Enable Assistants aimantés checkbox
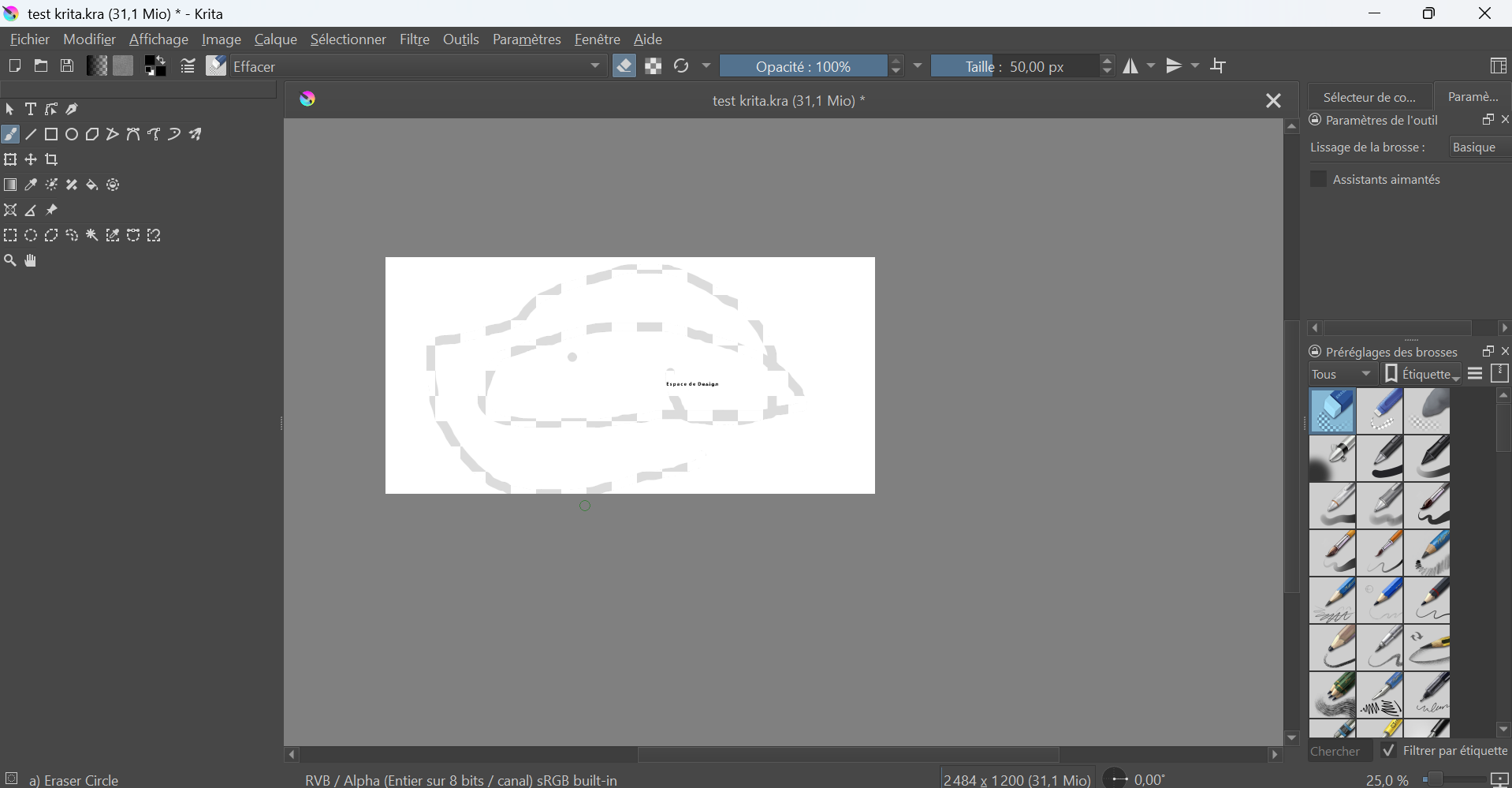Viewport: 1512px width, 788px height. click(1319, 179)
